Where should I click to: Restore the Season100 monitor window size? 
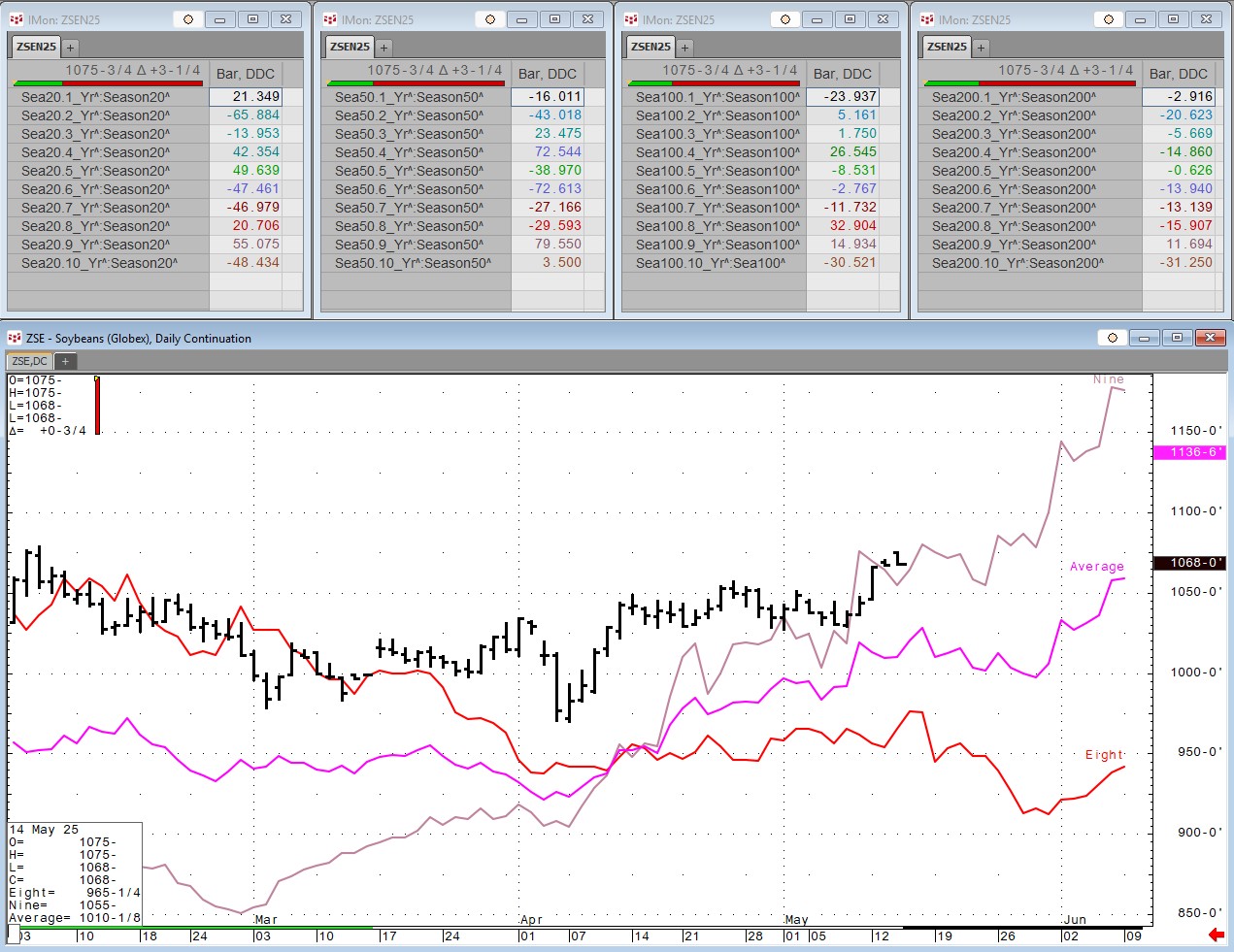[x=850, y=19]
